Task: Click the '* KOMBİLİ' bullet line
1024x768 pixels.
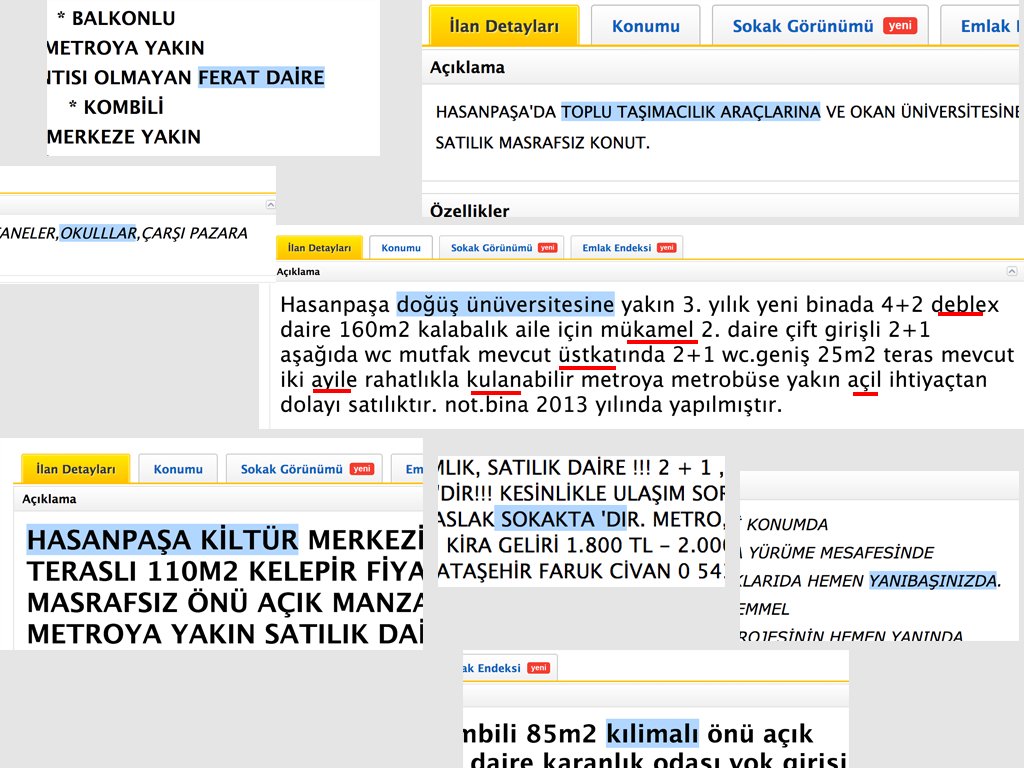Action: point(116,106)
